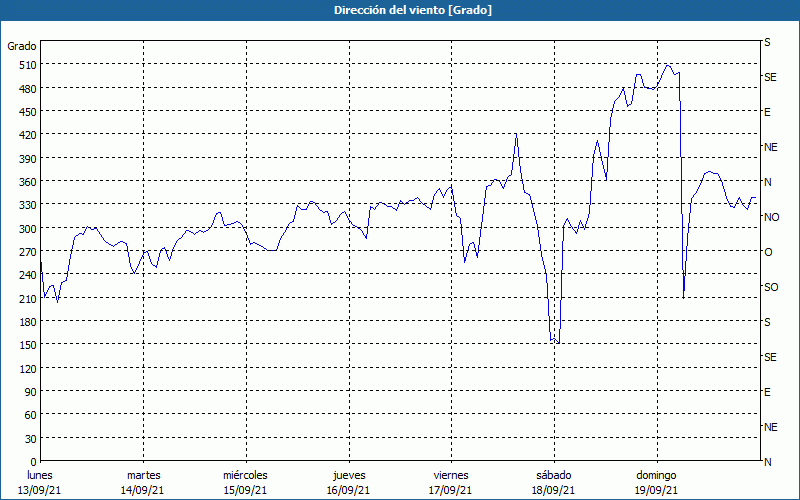
Task: Click compass label 'NE' between 30 and 60 gridlines
Action: pos(771,427)
